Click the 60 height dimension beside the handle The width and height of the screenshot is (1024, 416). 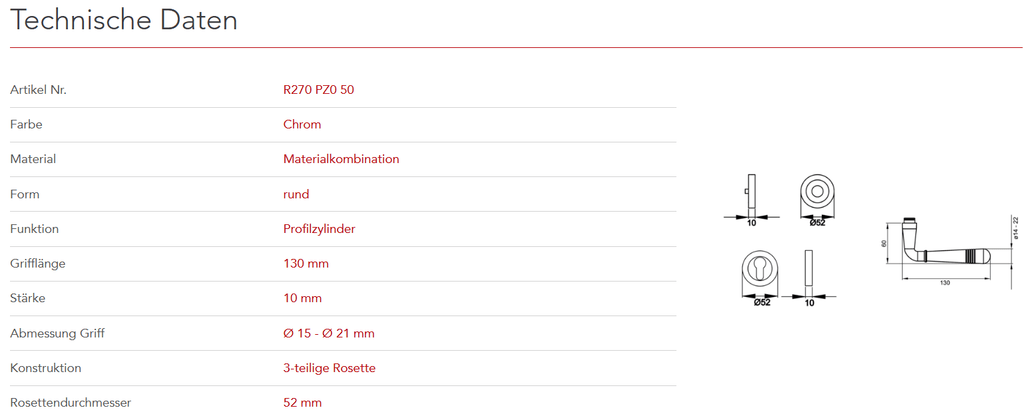tap(884, 243)
